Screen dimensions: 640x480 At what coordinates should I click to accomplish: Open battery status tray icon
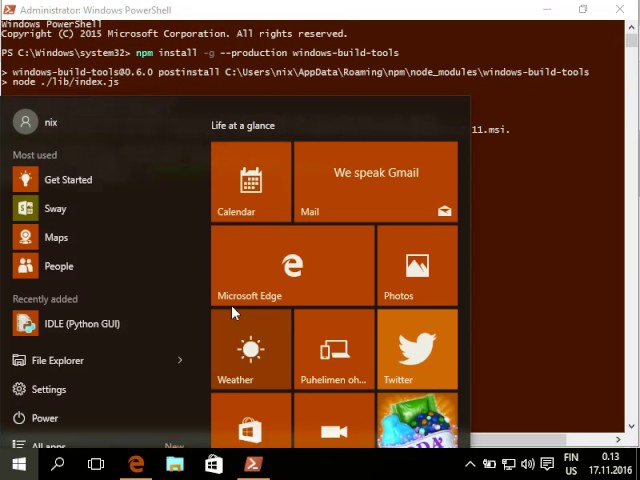point(489,464)
